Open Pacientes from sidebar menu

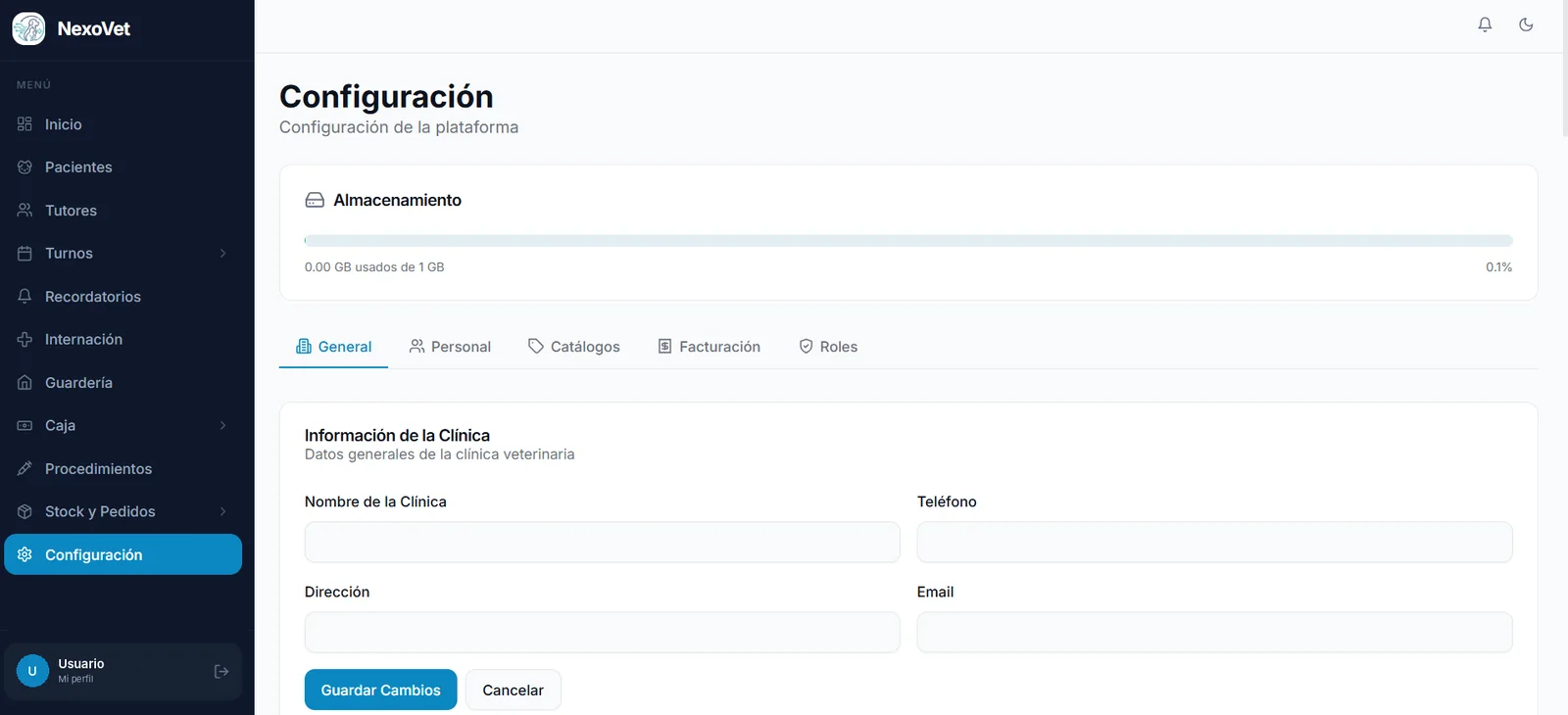click(122, 167)
